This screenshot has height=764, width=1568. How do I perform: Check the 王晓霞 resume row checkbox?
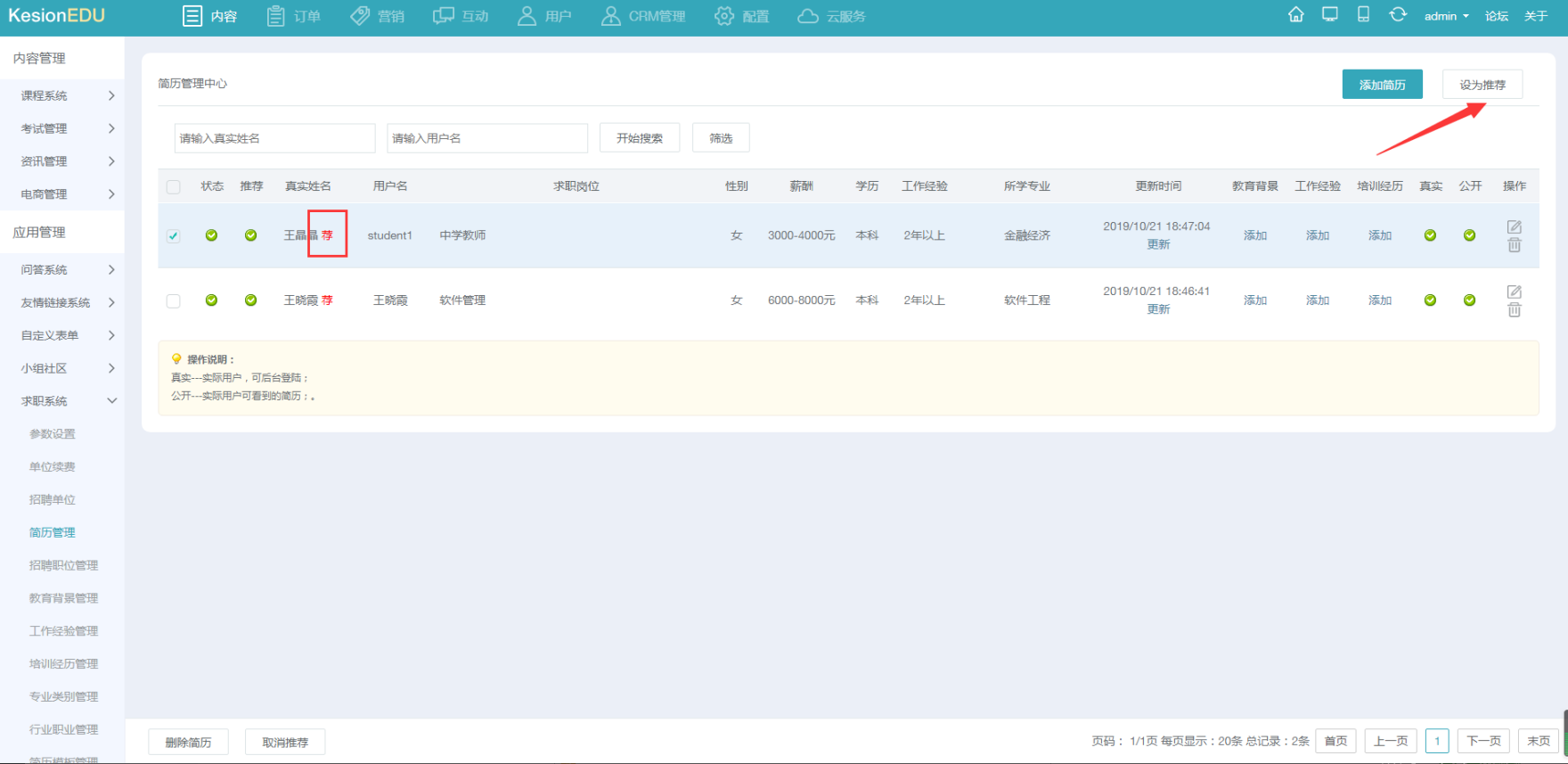(x=174, y=301)
